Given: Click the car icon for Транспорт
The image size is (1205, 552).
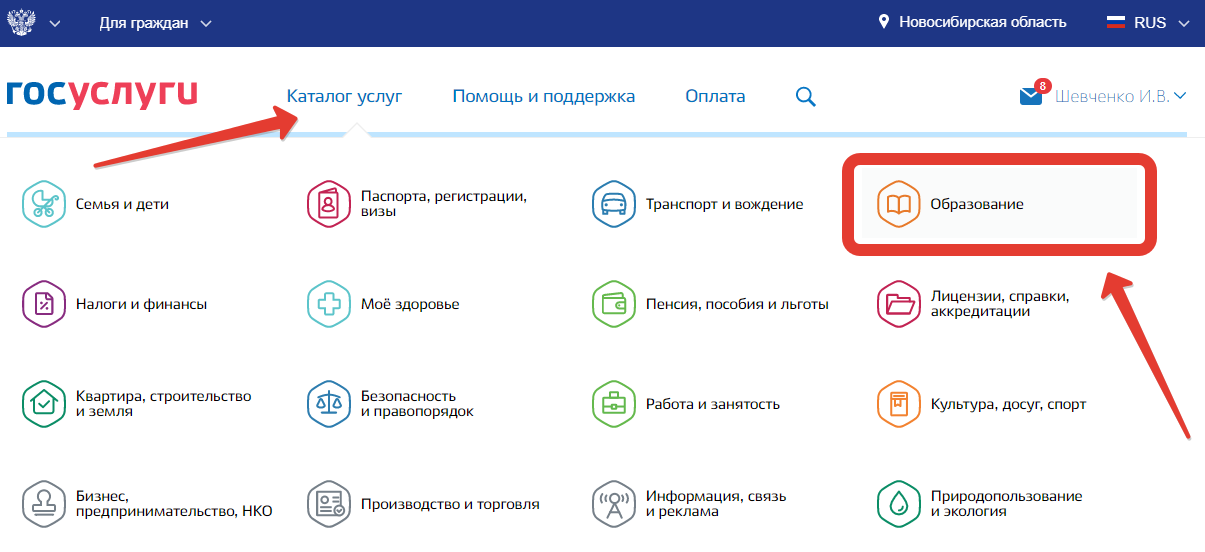Looking at the screenshot, I should (612, 204).
